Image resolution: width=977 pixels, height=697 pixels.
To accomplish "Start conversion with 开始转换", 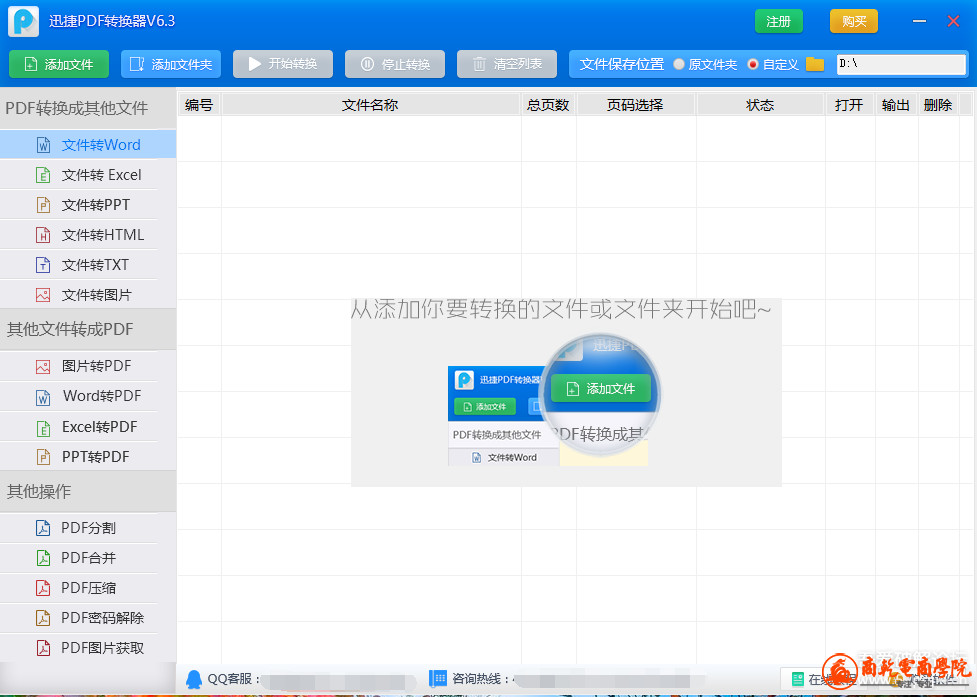I will (x=283, y=64).
